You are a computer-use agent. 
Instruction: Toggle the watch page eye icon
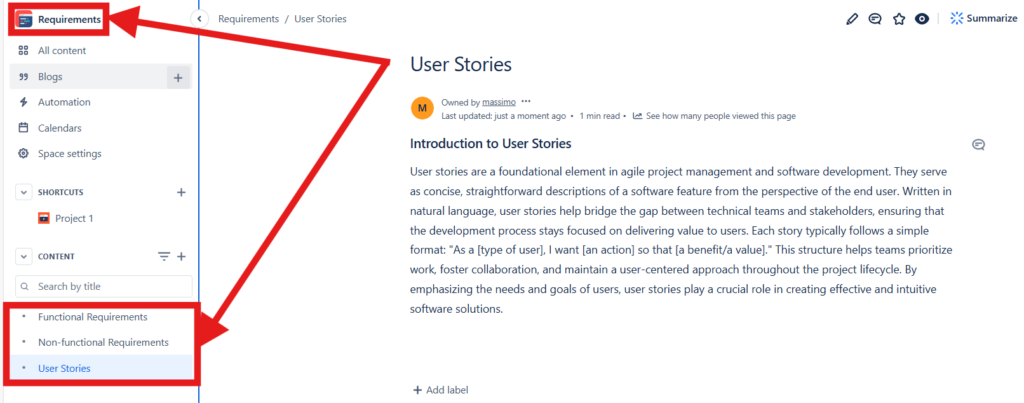click(x=922, y=18)
